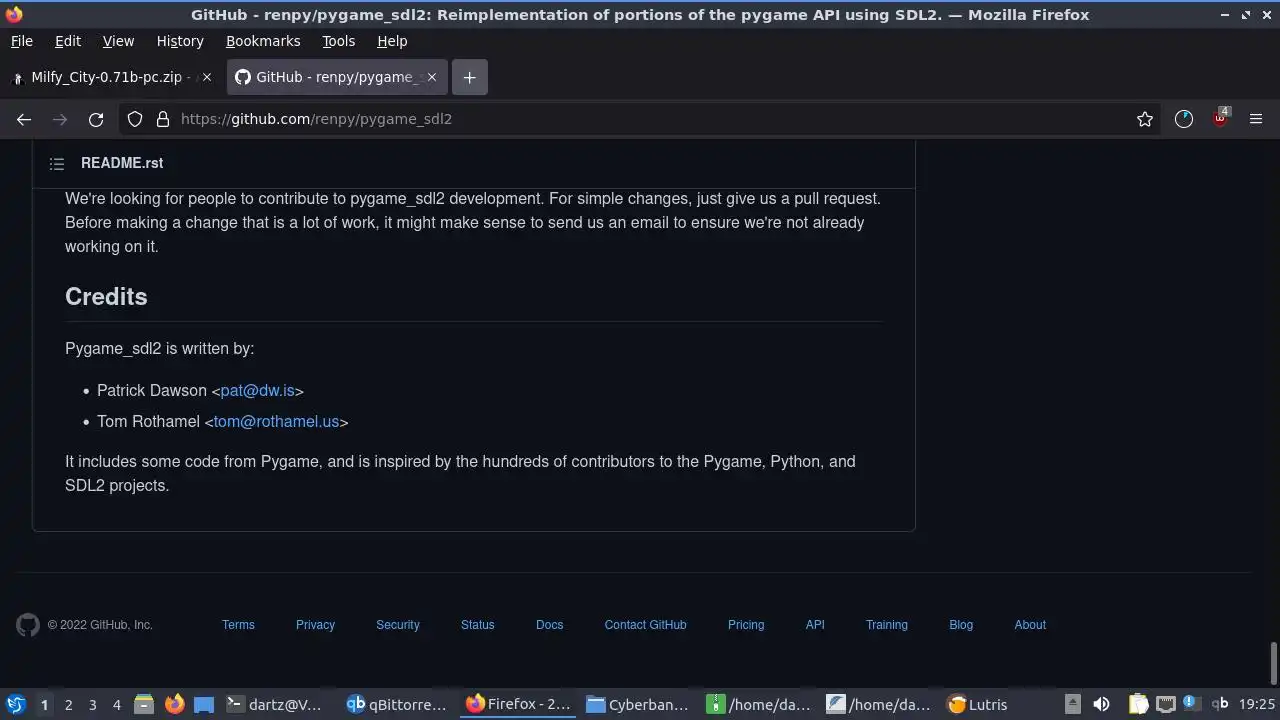Open the Training footer link
This screenshot has height=720, width=1280.
(887, 625)
